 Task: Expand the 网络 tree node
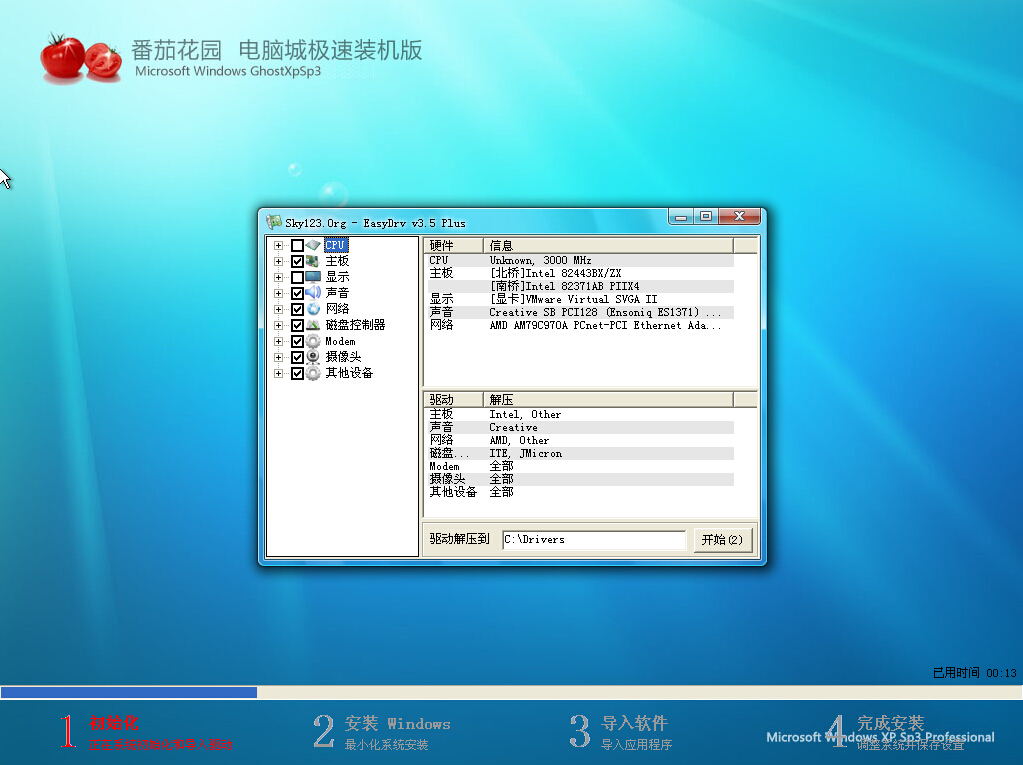pos(279,309)
